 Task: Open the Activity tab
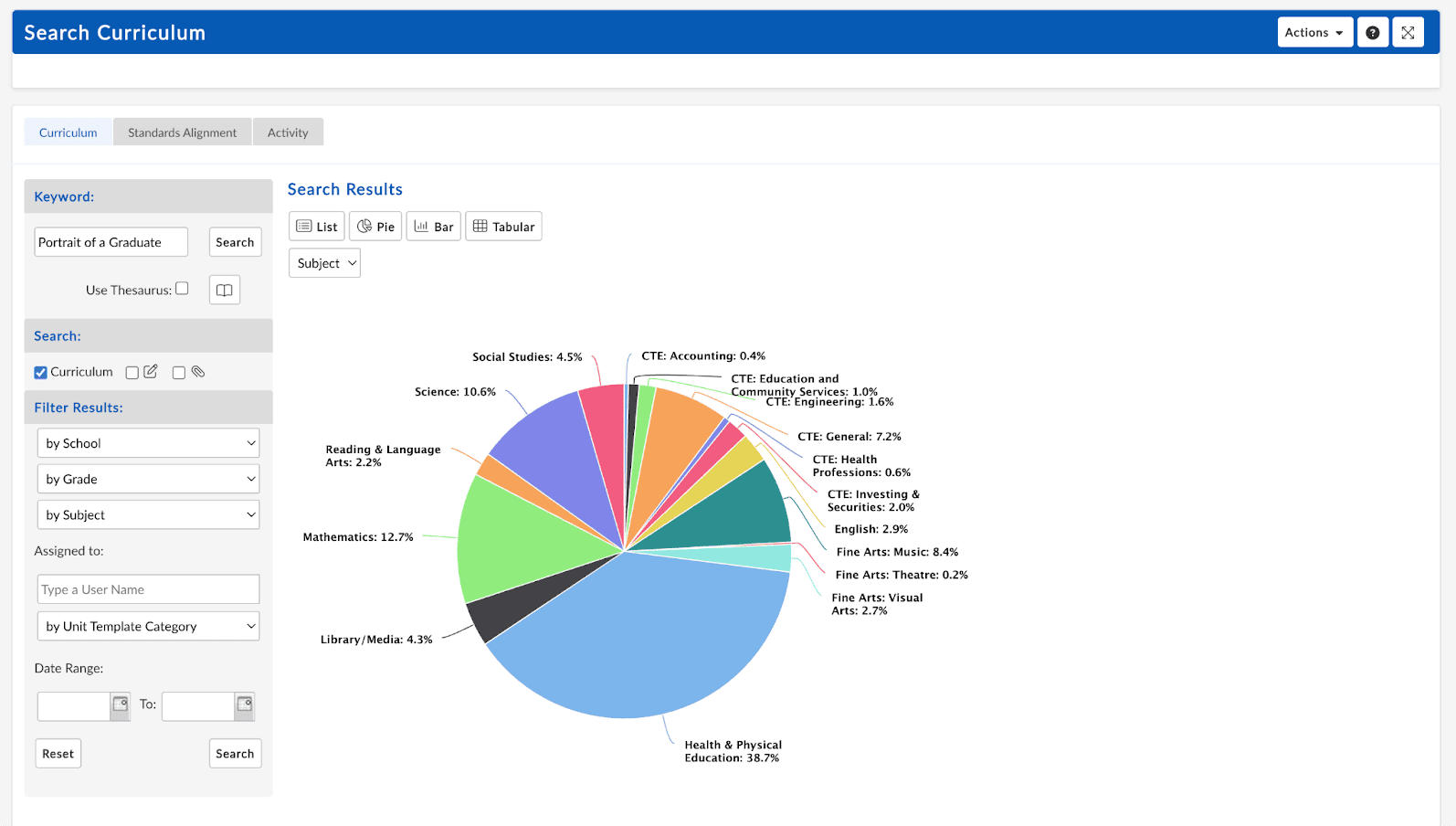tap(288, 132)
